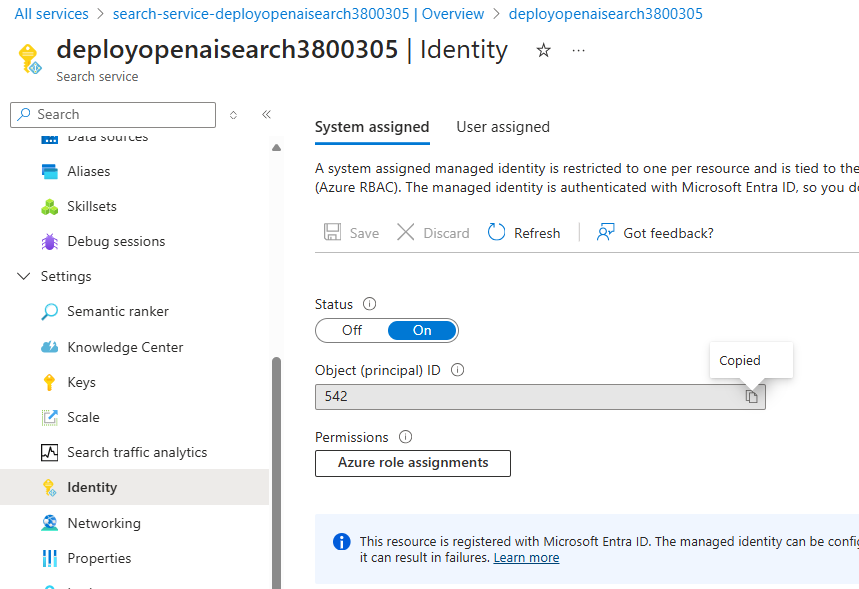Screen dimensions: 859x589
Task: Copy the Object principal ID to clipboard
Action: (752, 396)
